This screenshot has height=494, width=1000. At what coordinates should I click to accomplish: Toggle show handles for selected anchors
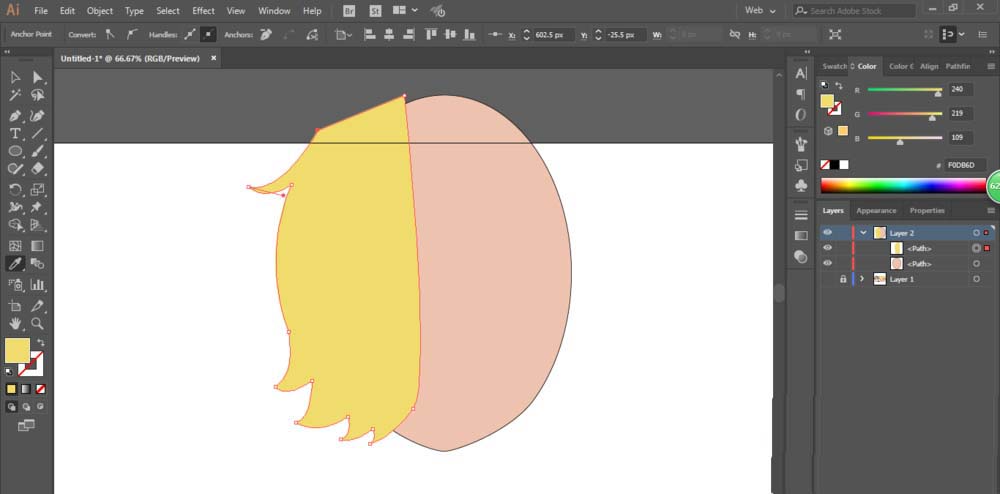click(x=189, y=34)
